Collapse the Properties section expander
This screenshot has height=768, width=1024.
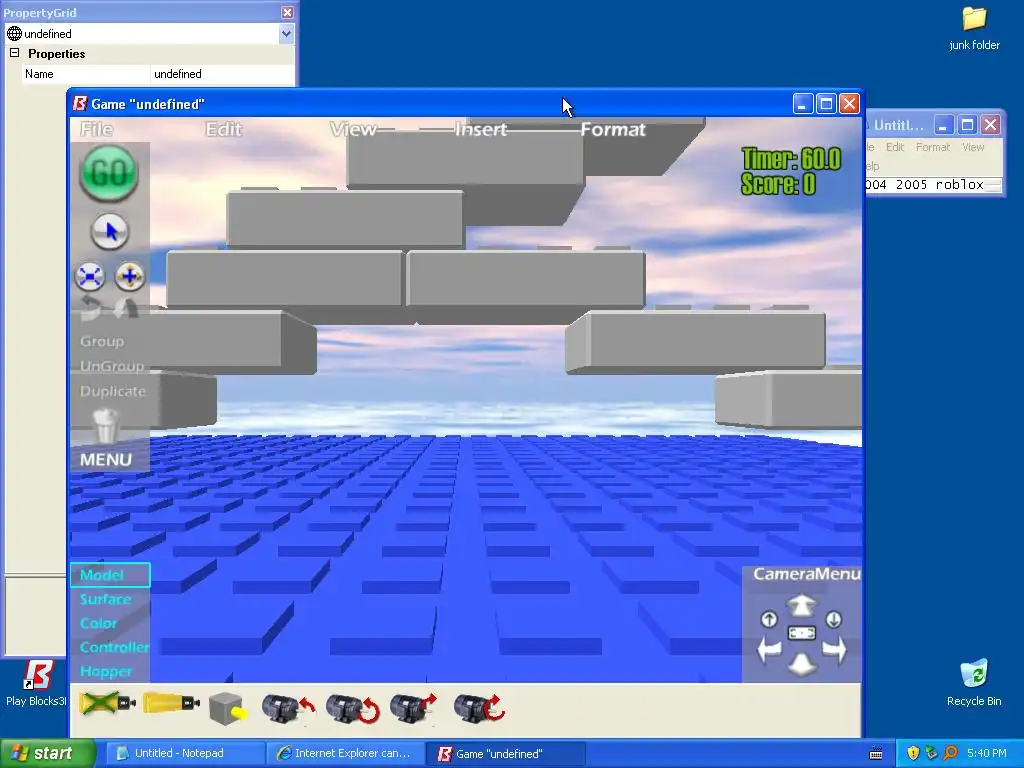[x=14, y=53]
